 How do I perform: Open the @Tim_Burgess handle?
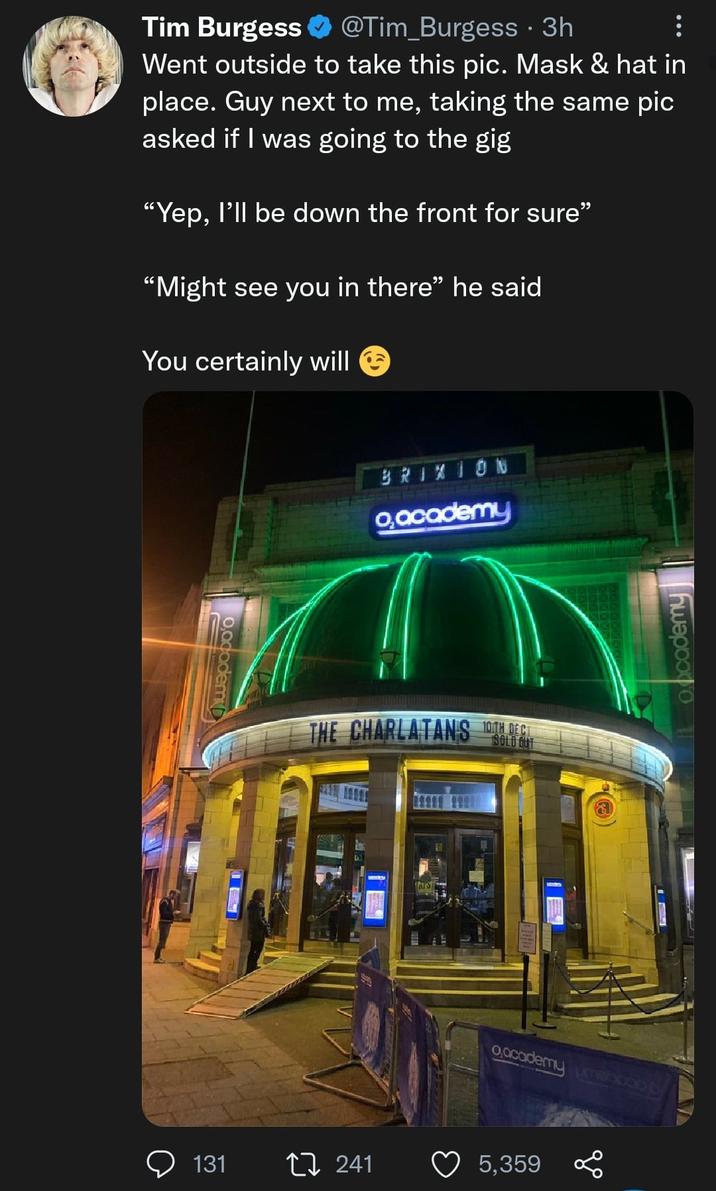pyautogui.click(x=430, y=28)
